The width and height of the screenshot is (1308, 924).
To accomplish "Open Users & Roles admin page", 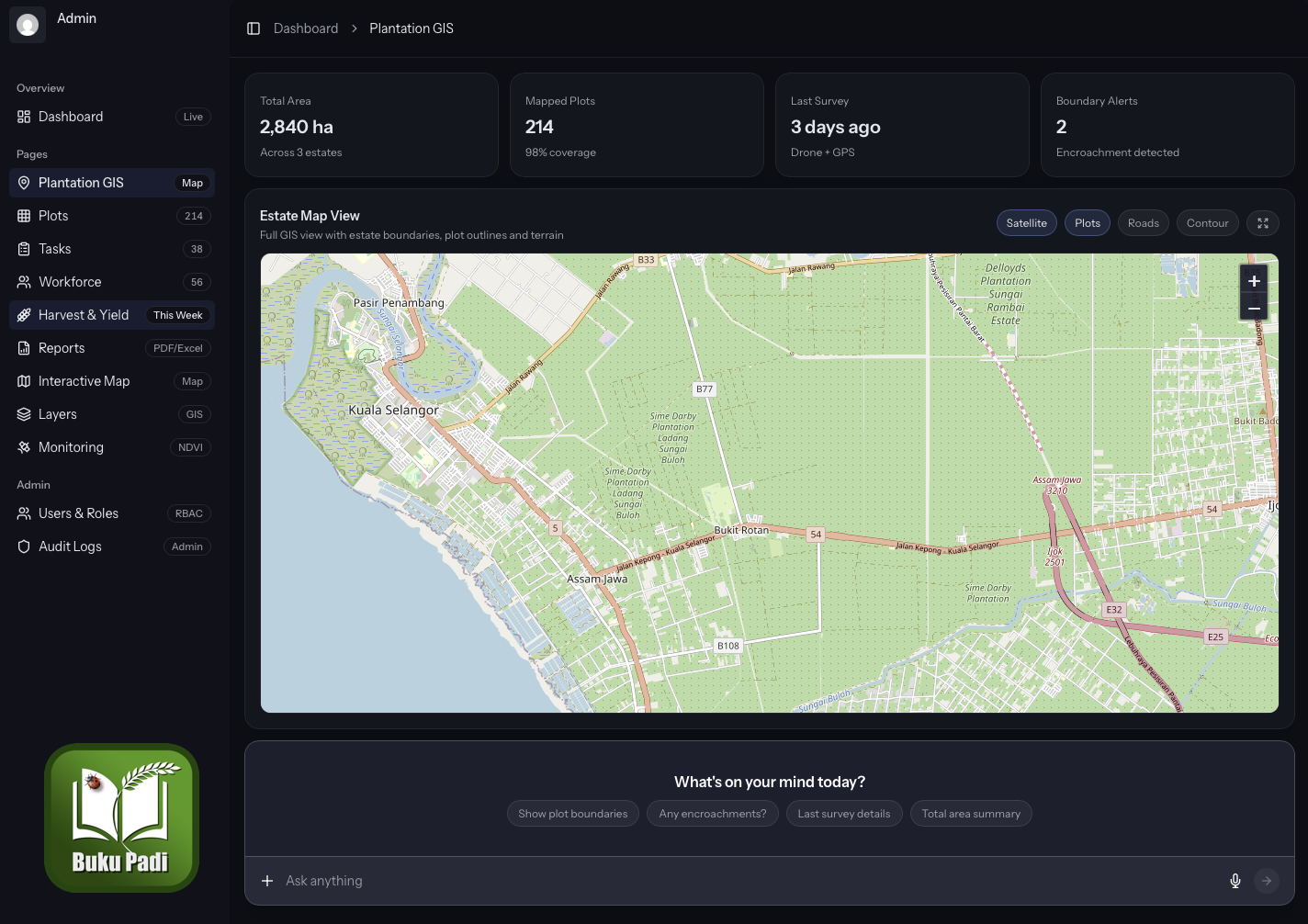I will click(112, 513).
